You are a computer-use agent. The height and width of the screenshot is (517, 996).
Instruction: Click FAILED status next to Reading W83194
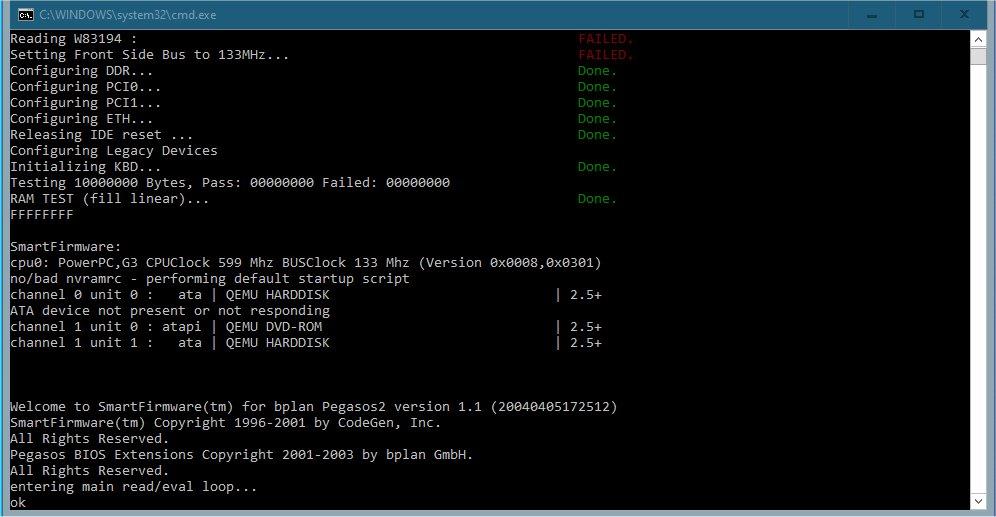click(x=605, y=39)
